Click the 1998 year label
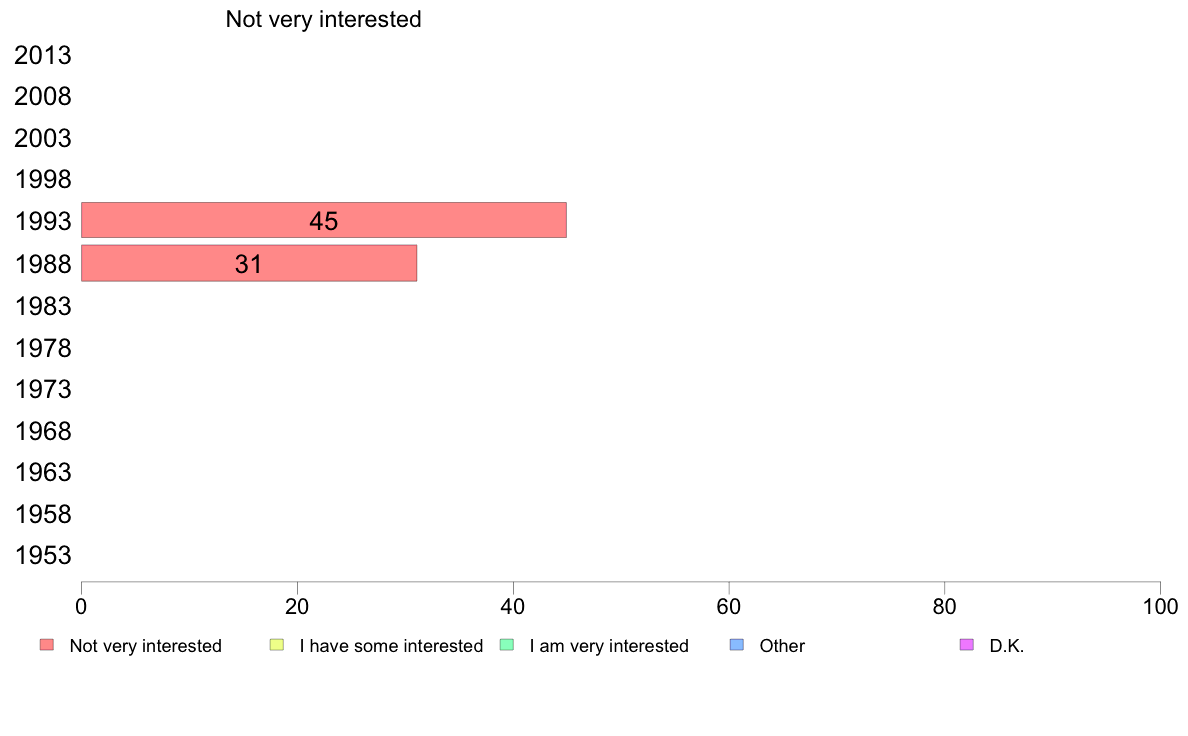Screen dimensions: 1188x736 point(42,180)
